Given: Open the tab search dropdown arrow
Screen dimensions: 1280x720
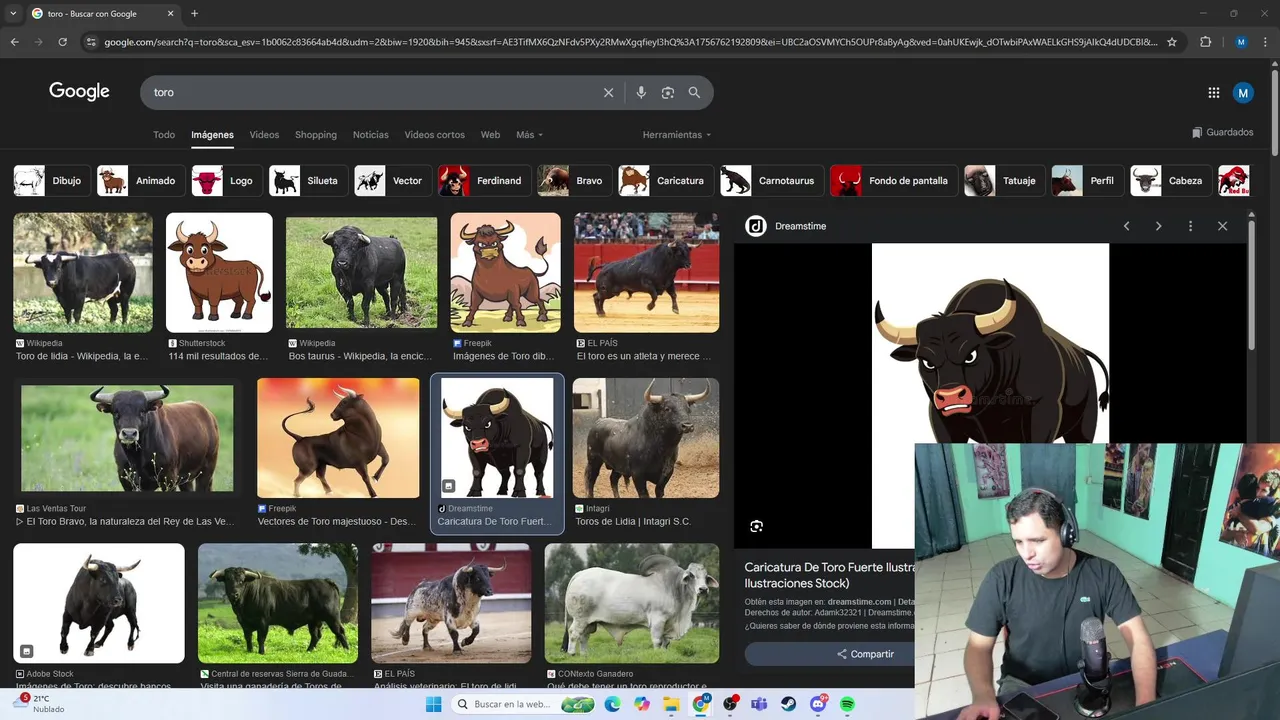Looking at the screenshot, I should pos(13,13).
